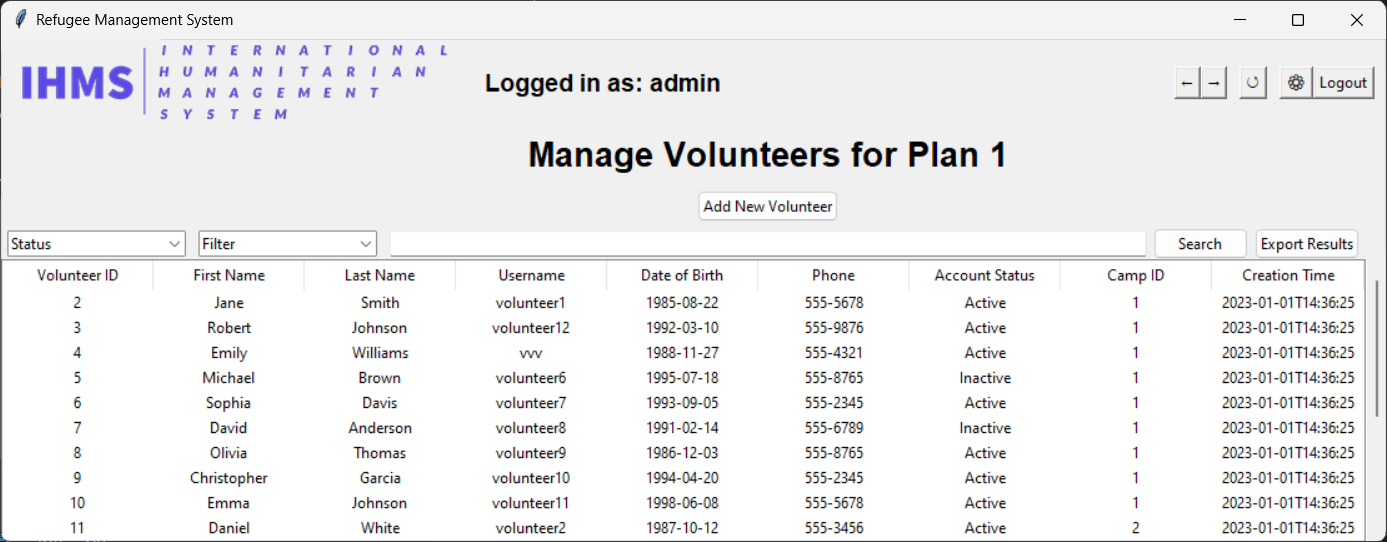This screenshot has height=542, width=1387.
Task: Sort by First Name column header
Action: click(229, 275)
